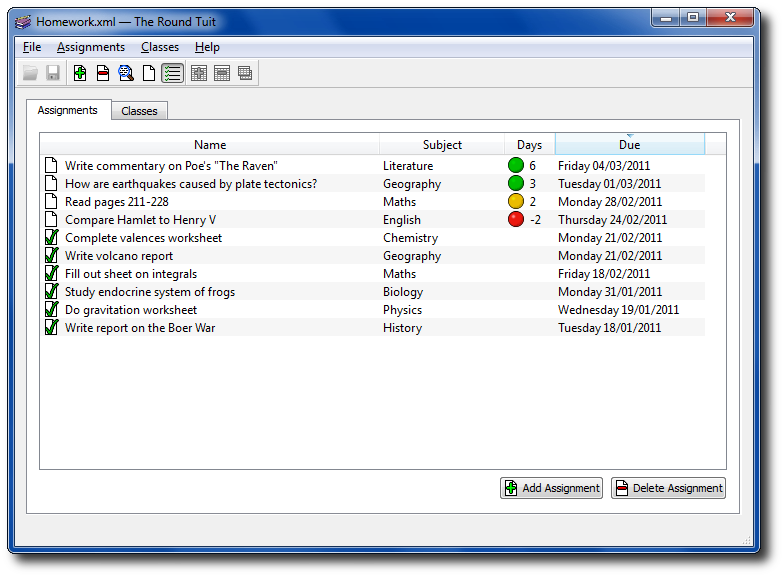
Task: Open the Assignments menu
Action: click(91, 47)
